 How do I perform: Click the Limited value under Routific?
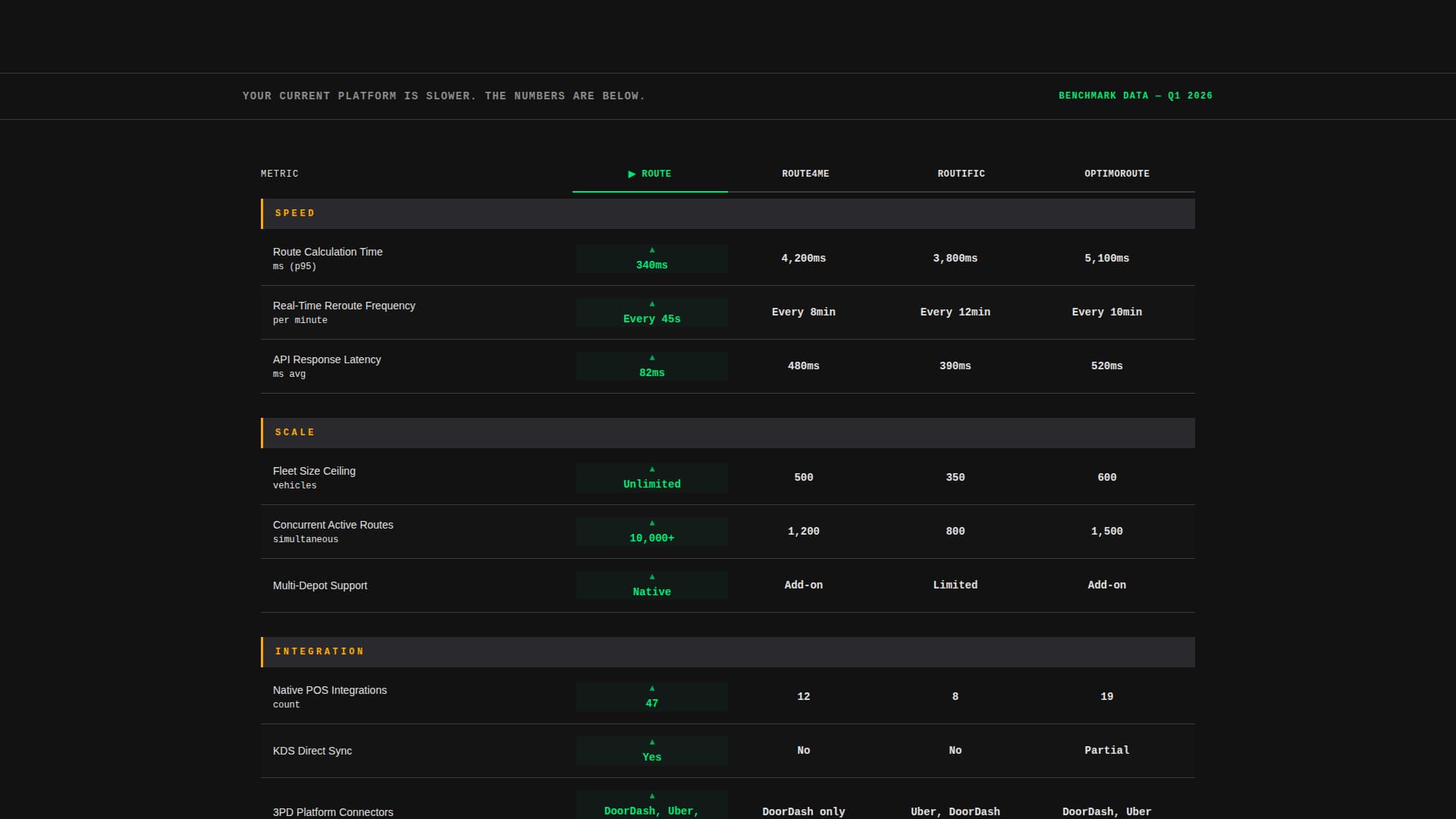[x=955, y=585]
